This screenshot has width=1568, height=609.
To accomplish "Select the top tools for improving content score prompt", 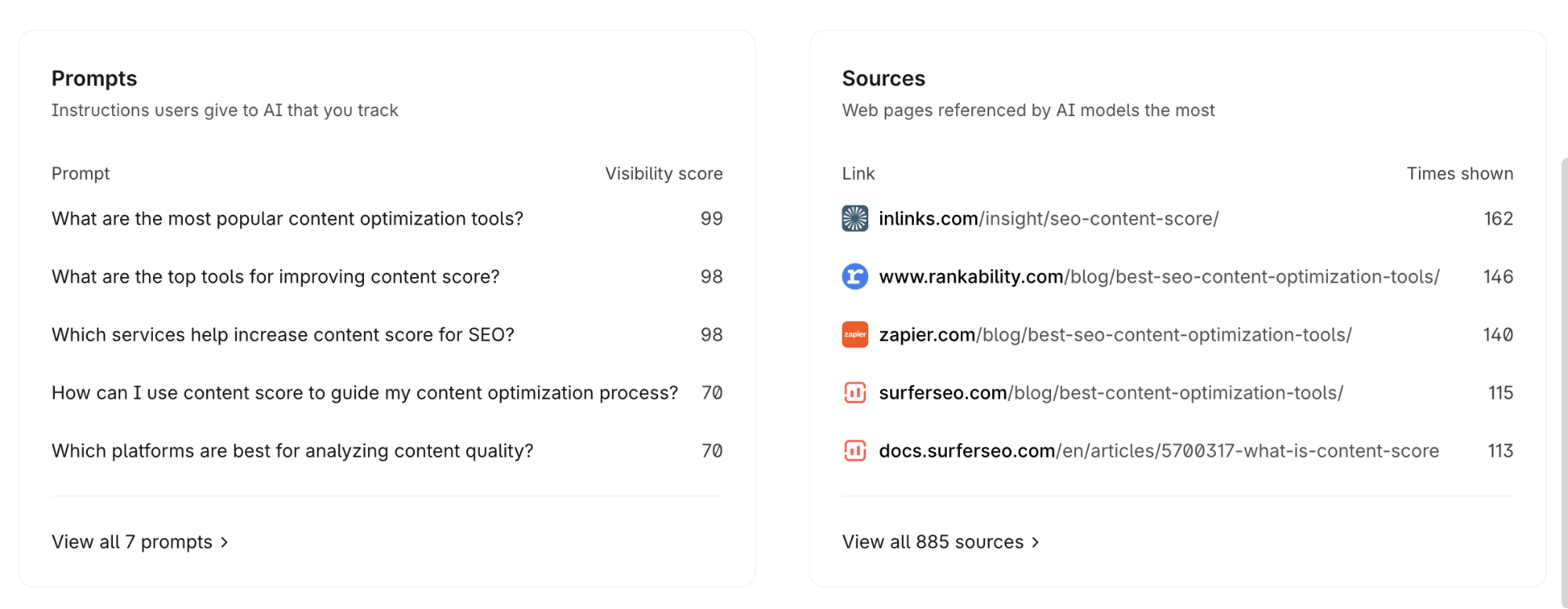I will [x=275, y=277].
